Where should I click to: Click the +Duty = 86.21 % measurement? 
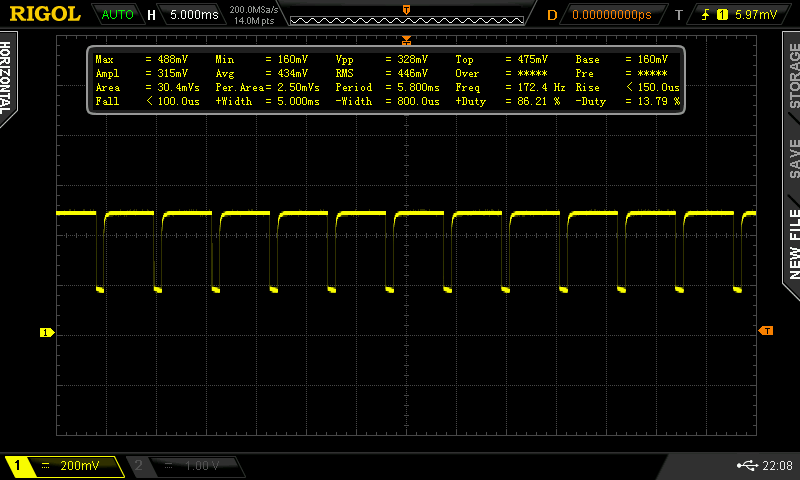tap(508, 102)
